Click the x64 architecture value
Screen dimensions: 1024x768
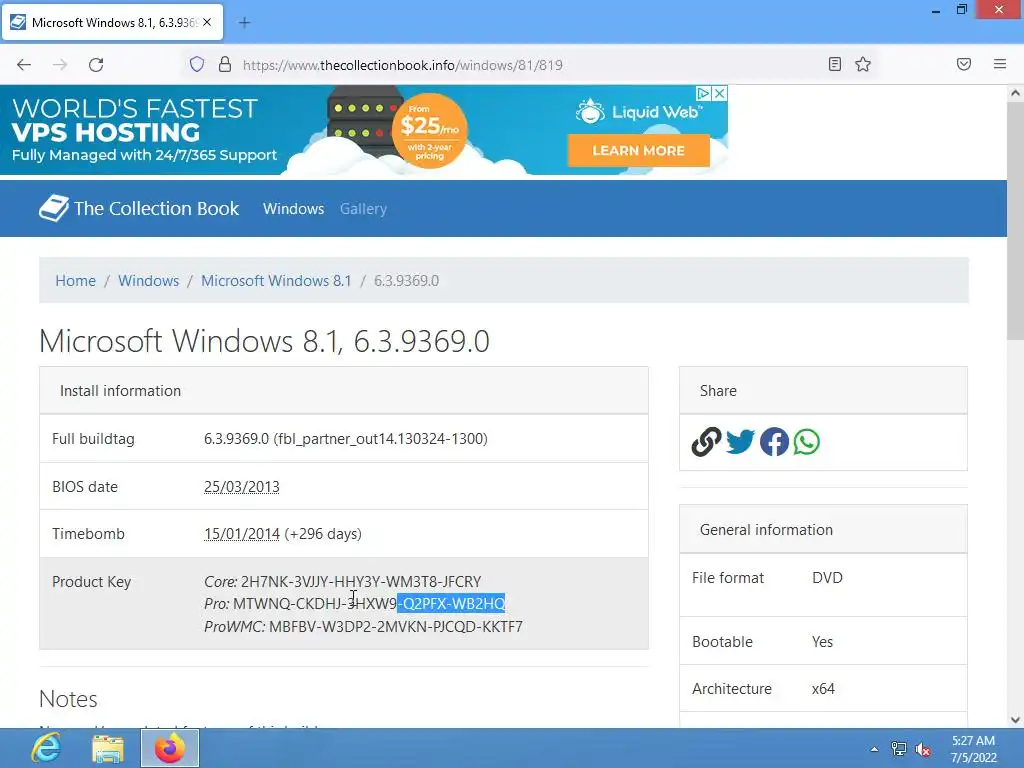pyautogui.click(x=823, y=688)
